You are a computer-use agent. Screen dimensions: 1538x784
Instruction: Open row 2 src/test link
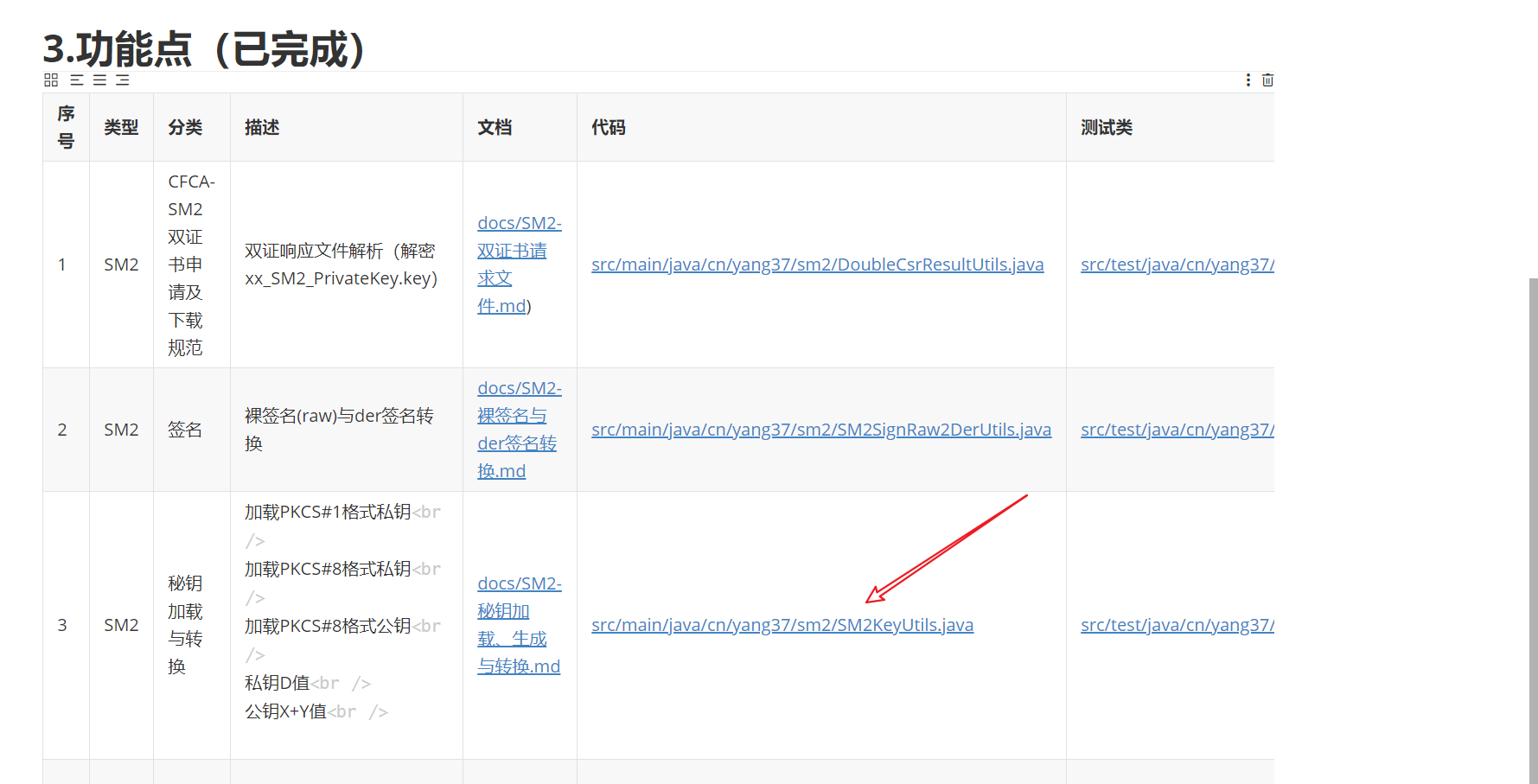tap(1177, 430)
